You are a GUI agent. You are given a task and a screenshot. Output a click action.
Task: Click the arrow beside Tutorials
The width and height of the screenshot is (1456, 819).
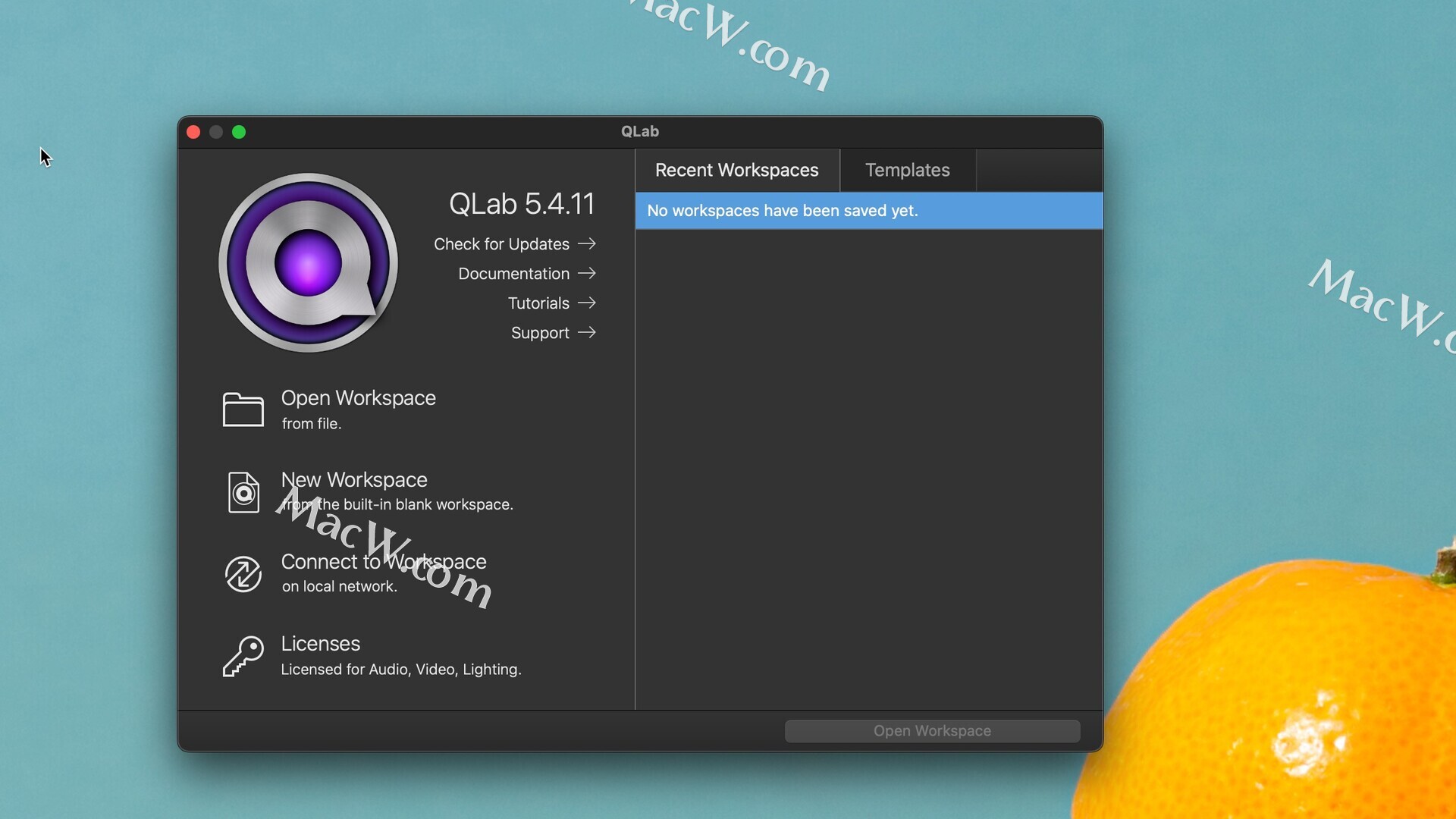(586, 303)
